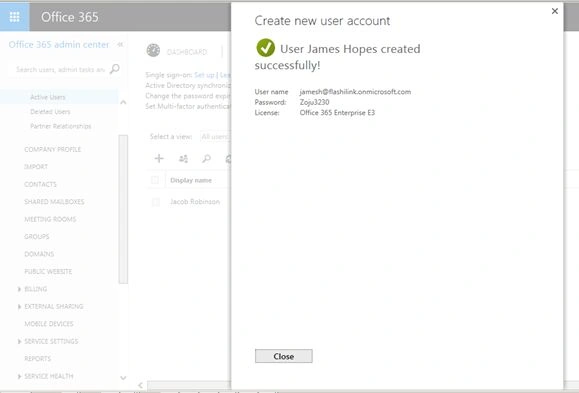Click the license value Office 365 Enterprise E3

pos(337,113)
